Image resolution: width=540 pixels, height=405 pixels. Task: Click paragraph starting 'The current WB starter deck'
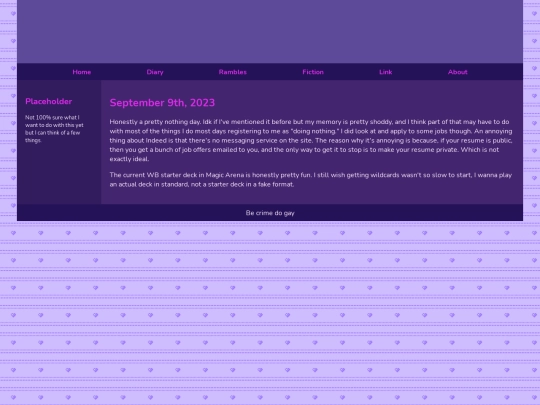311,179
